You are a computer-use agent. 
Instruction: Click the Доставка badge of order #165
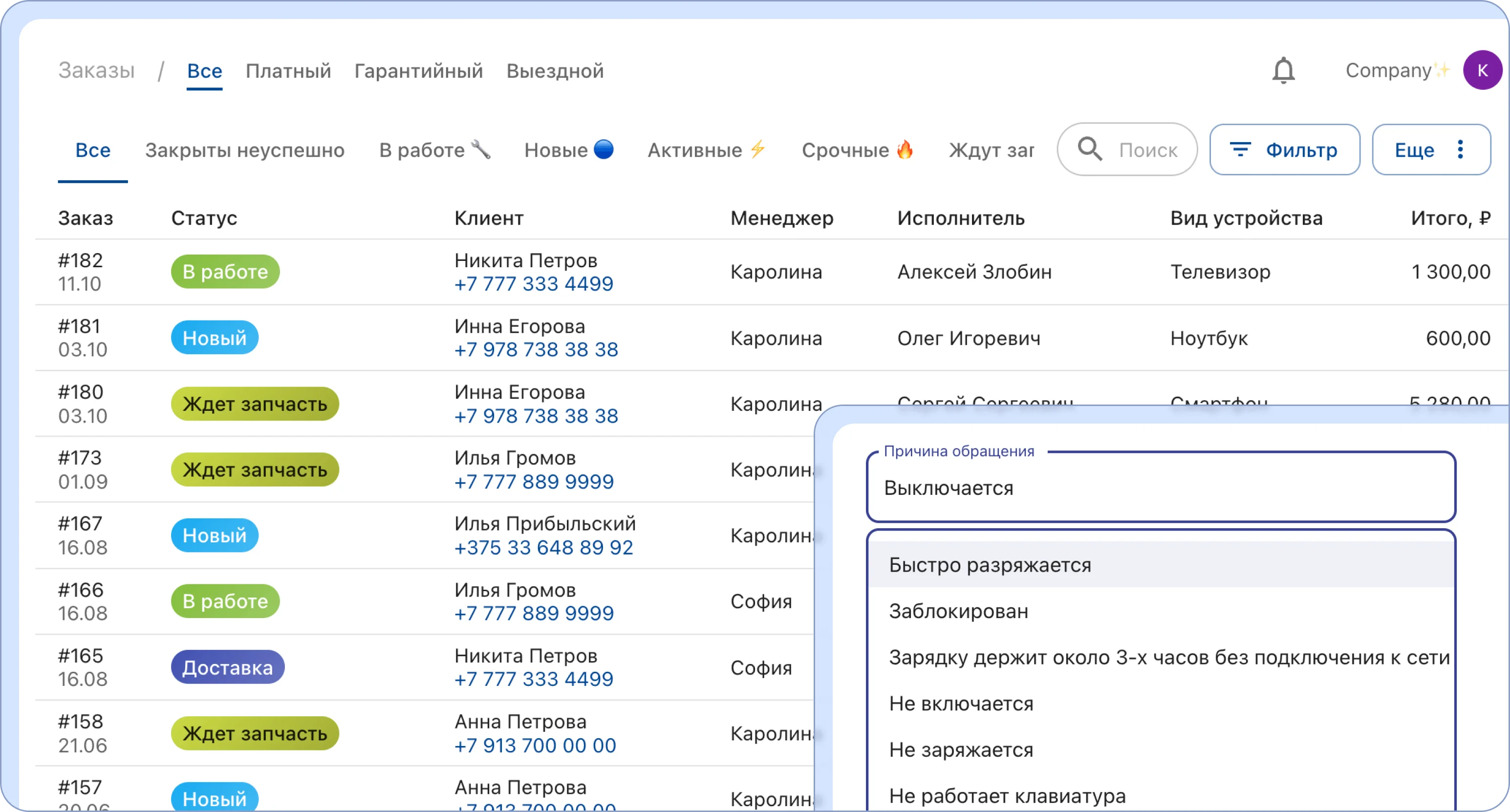(227, 667)
